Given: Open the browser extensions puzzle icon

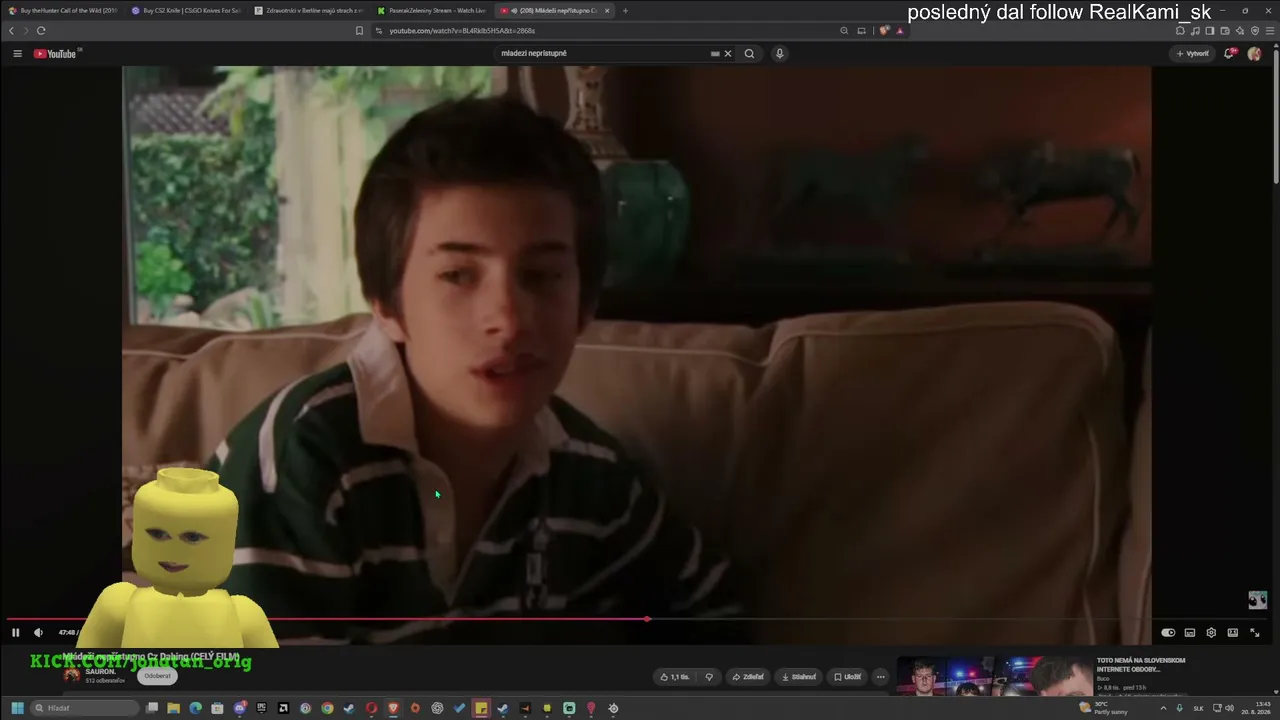Looking at the screenshot, I should pos(1180,31).
